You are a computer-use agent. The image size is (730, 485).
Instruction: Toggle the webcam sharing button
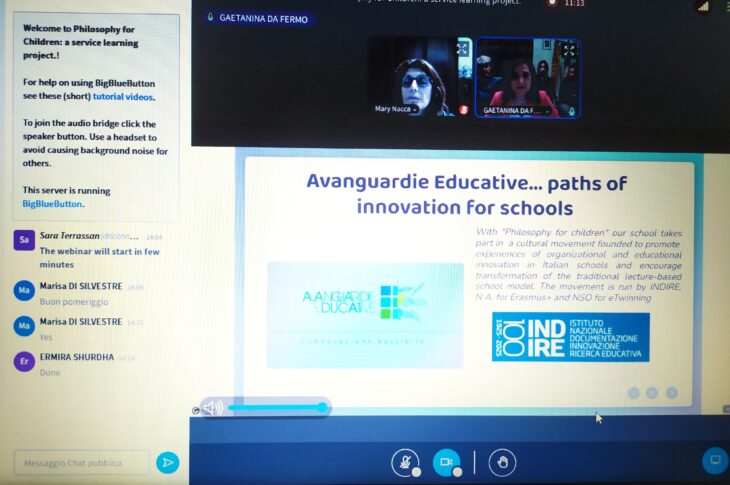coord(446,462)
